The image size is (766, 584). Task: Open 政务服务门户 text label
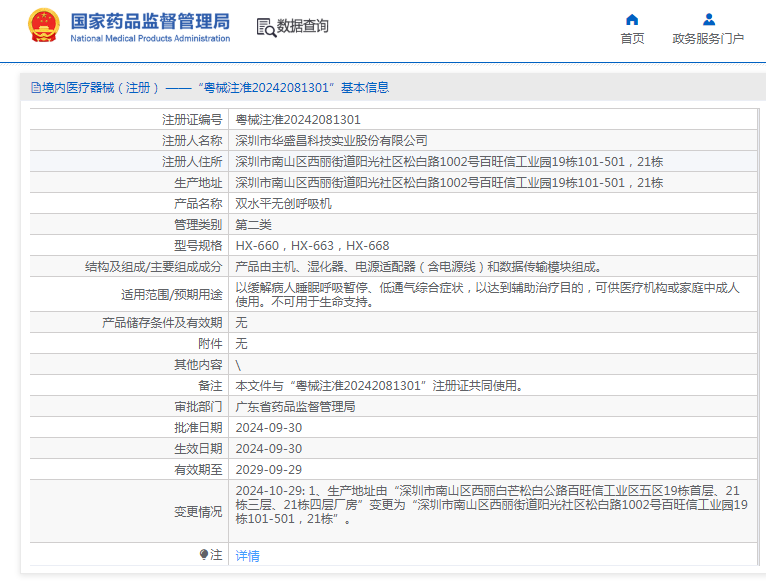coord(708,39)
